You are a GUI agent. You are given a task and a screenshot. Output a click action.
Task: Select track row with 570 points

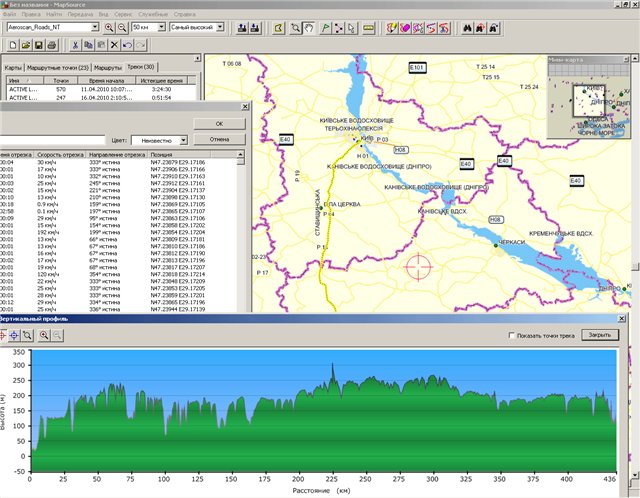100,89
